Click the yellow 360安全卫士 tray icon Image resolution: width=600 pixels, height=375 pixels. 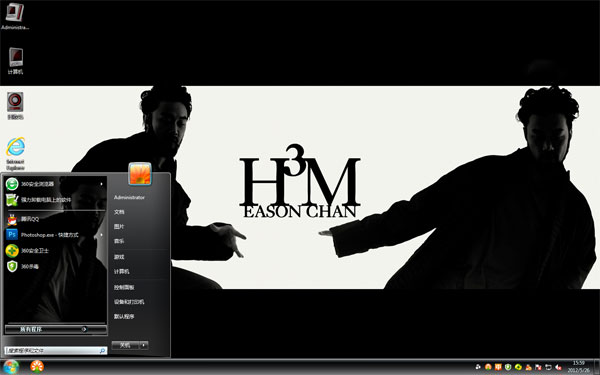pyautogui.click(x=518, y=367)
